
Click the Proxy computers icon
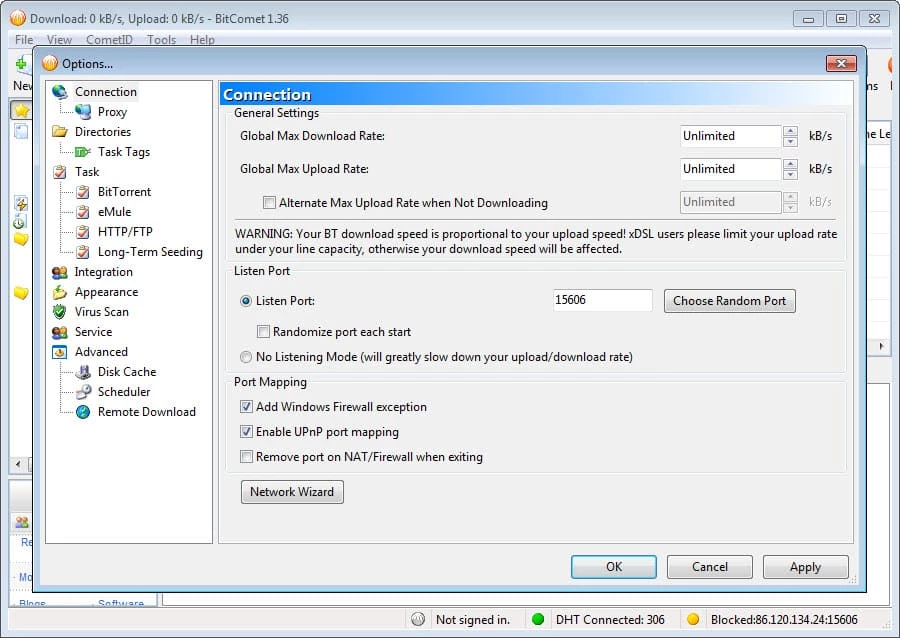coord(83,112)
